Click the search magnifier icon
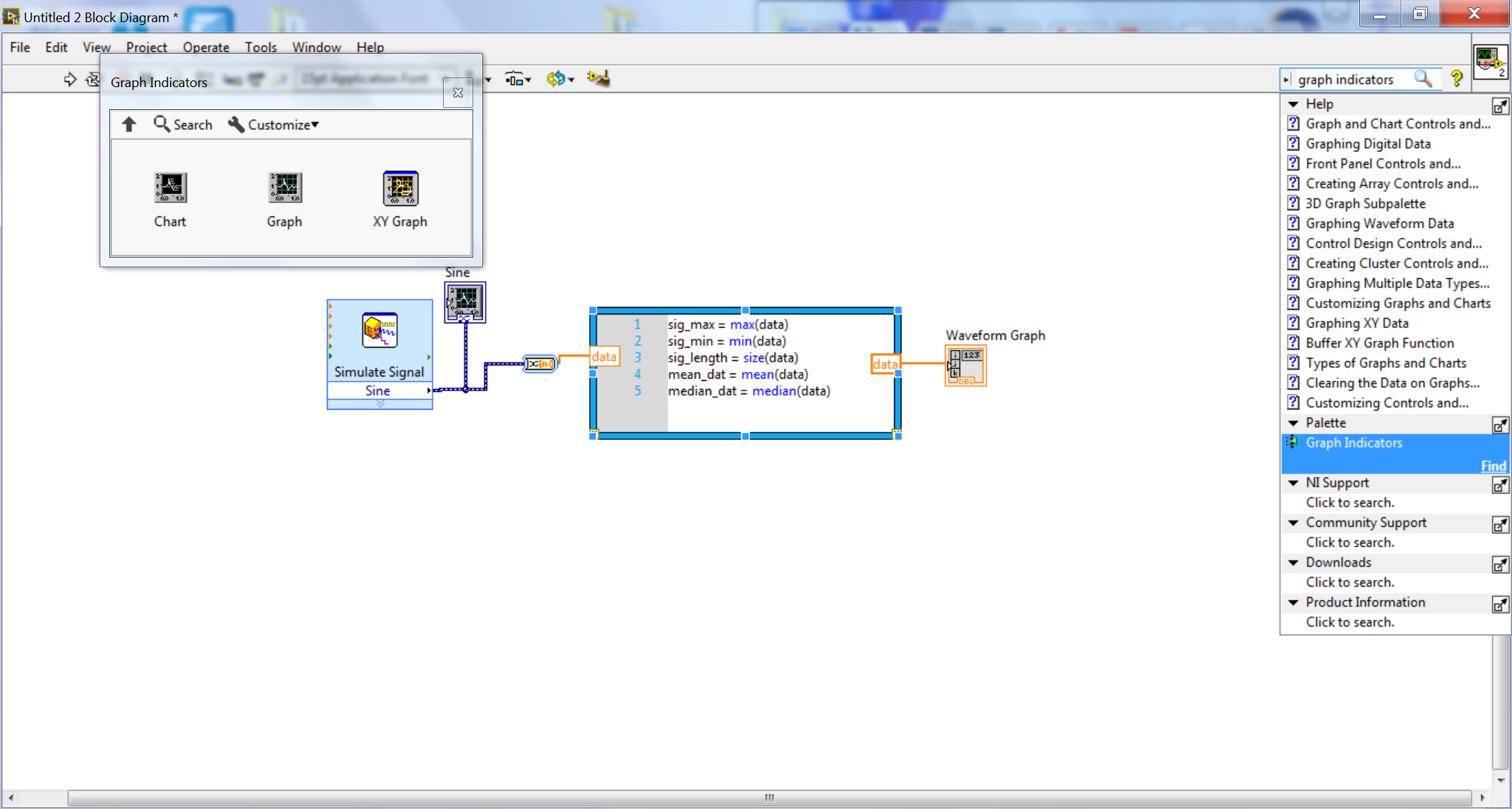 click(1423, 78)
